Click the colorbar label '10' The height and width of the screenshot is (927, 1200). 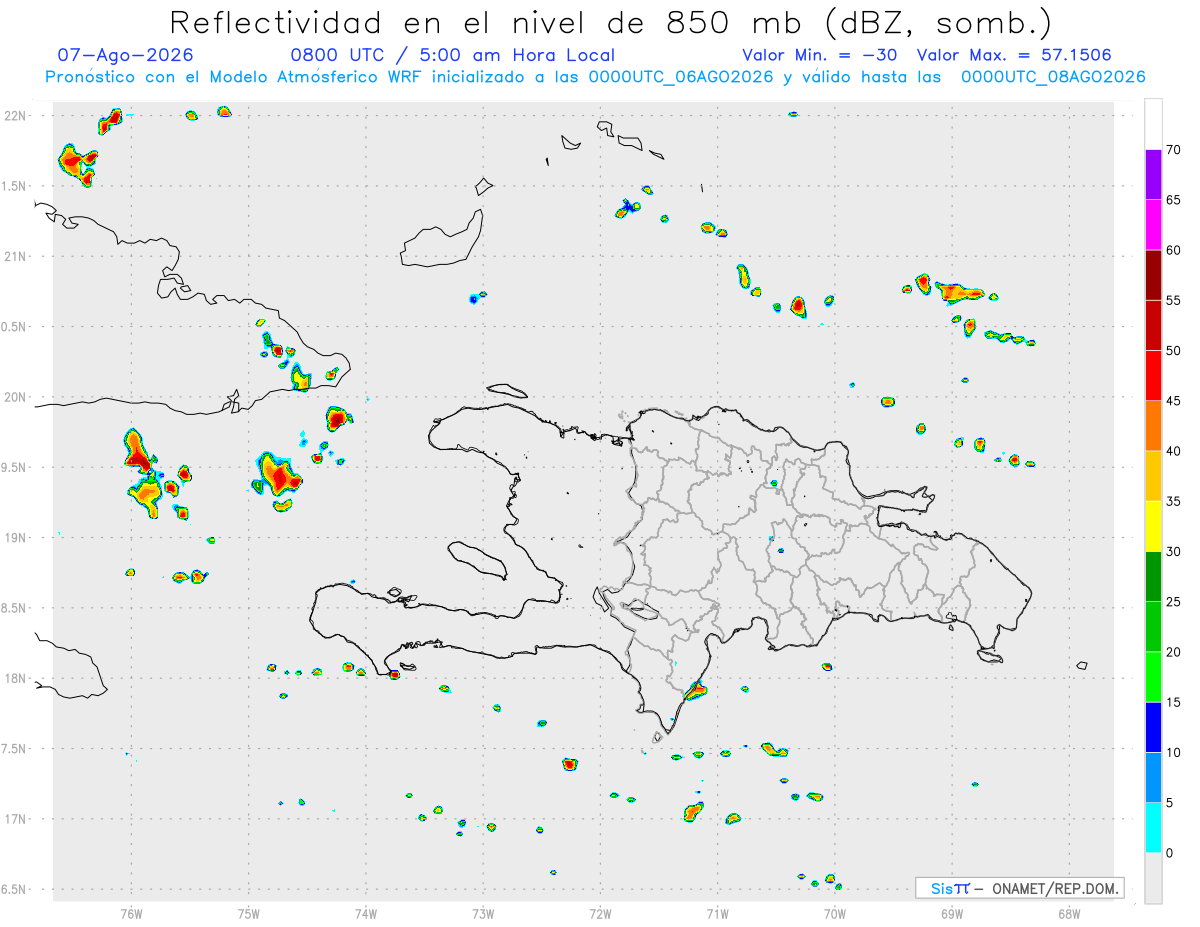point(1174,752)
